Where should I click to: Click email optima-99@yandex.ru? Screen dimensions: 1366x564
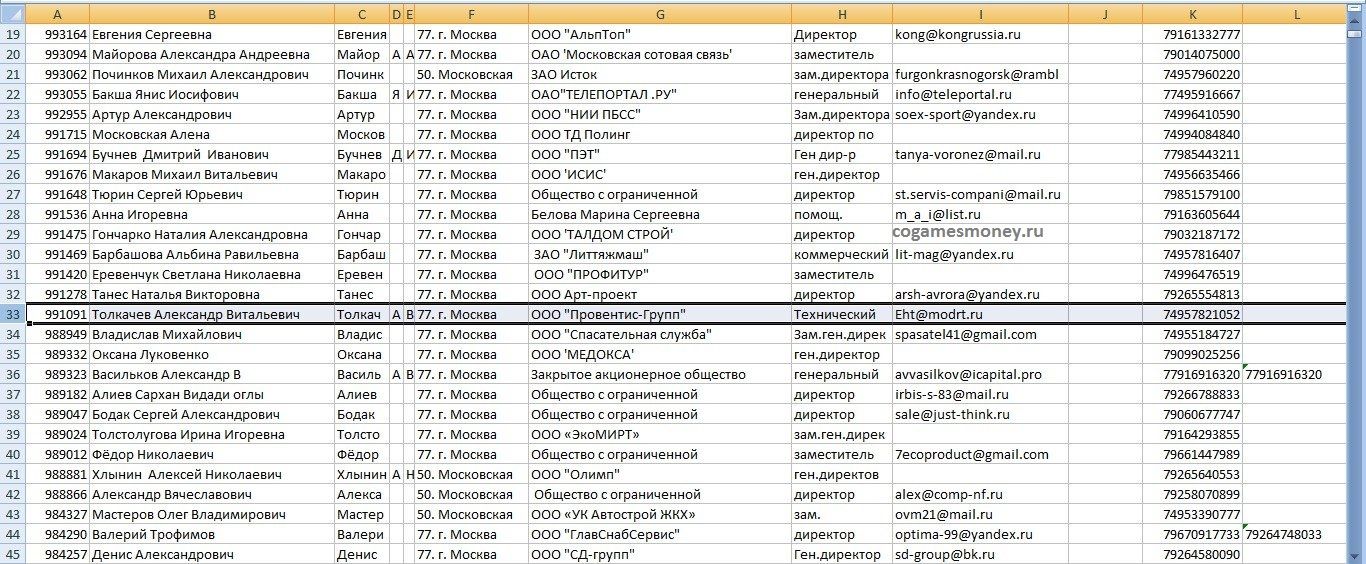pyautogui.click(x=980, y=534)
